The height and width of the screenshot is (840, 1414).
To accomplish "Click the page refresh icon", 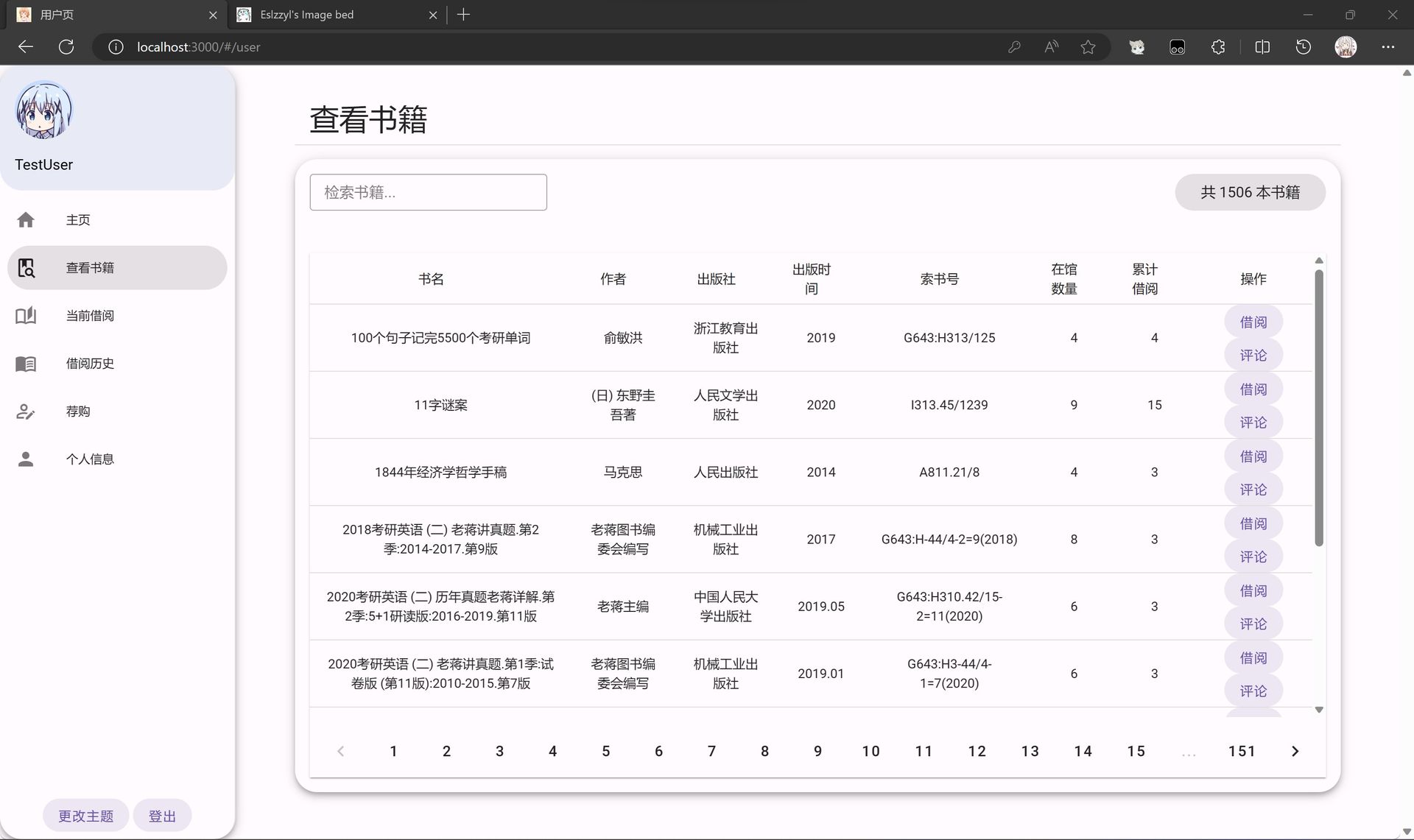I will [x=66, y=46].
